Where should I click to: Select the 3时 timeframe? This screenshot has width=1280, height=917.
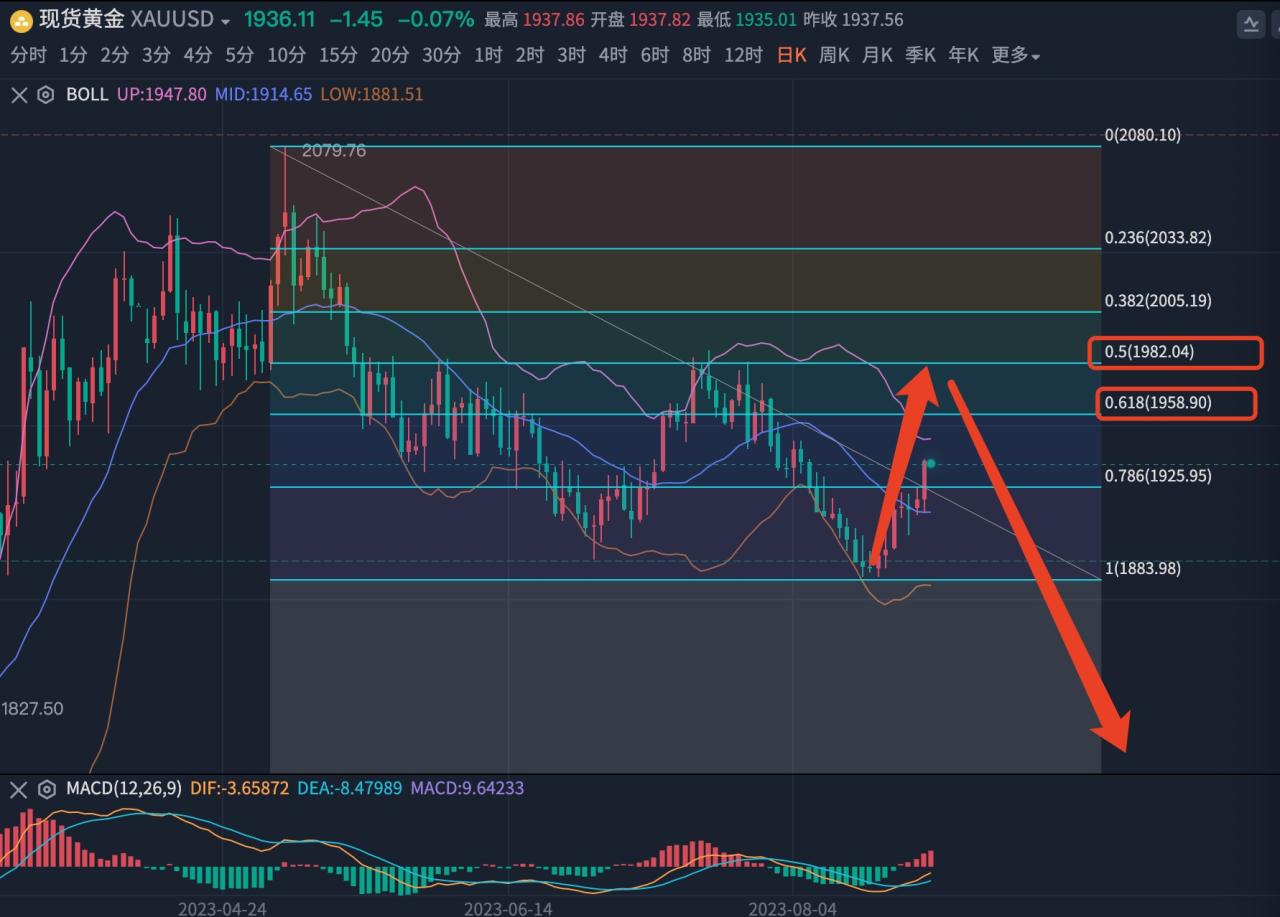[571, 56]
